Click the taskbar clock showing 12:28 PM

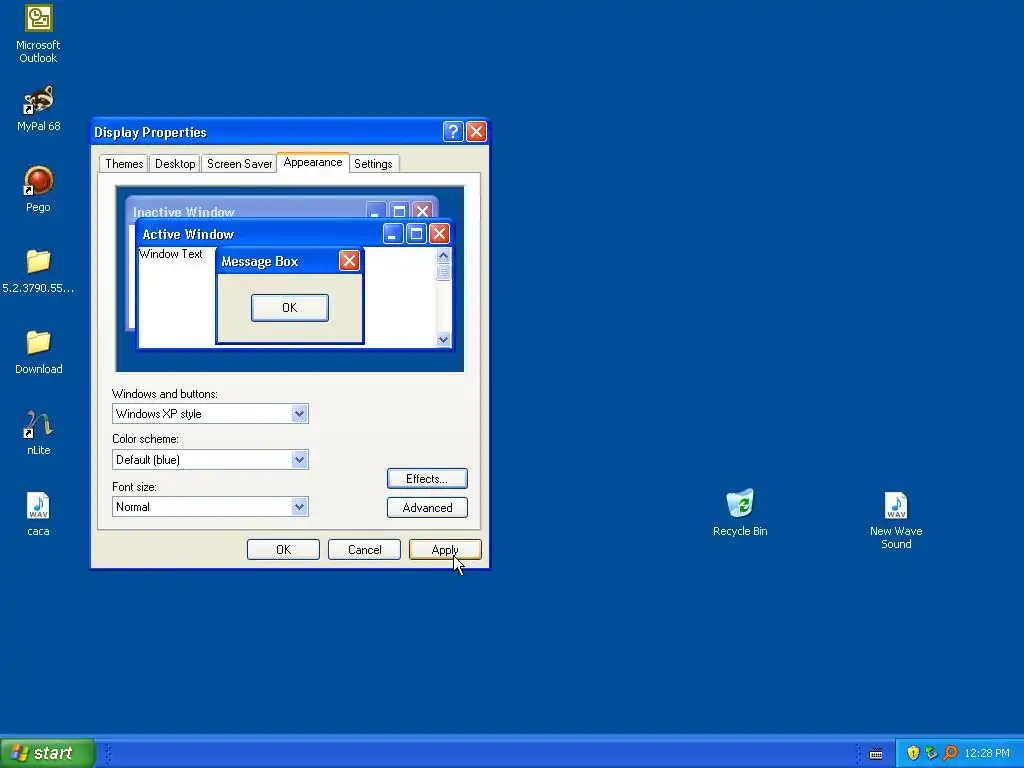[x=987, y=754]
